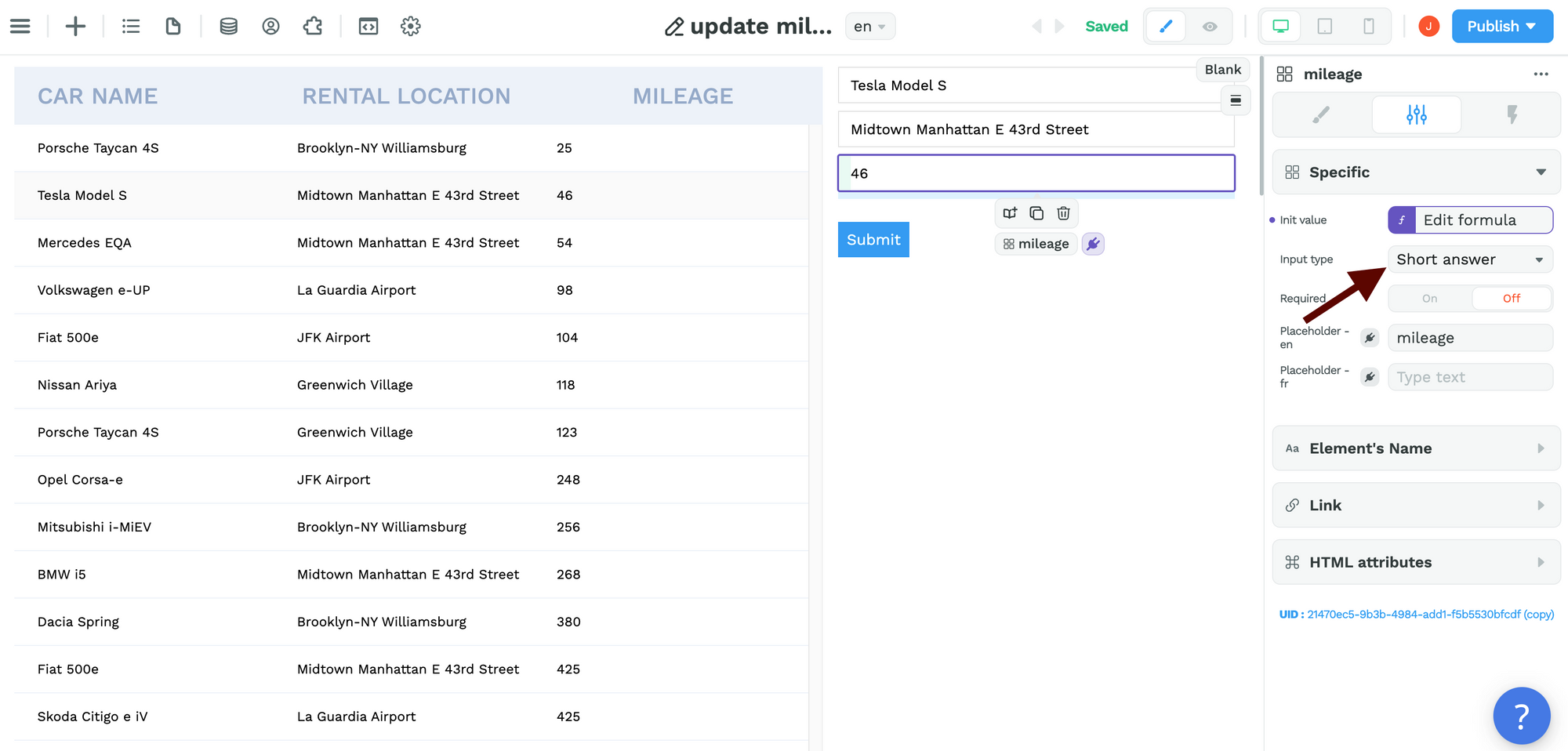Screen dimensions: 1568x751
Task: Set Required to Off
Action: pyautogui.click(x=1512, y=298)
